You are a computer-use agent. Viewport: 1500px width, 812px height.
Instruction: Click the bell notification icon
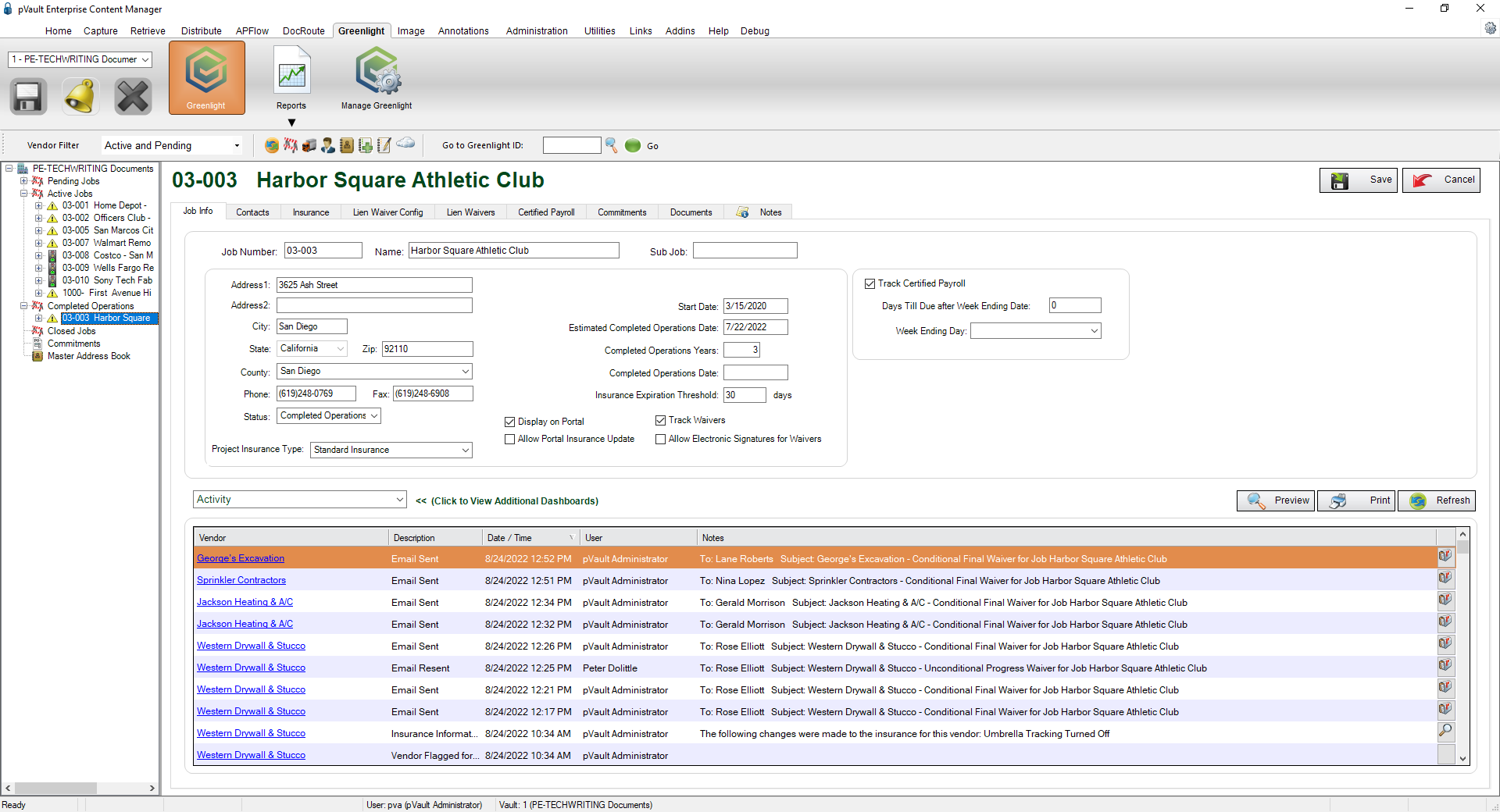[x=80, y=97]
